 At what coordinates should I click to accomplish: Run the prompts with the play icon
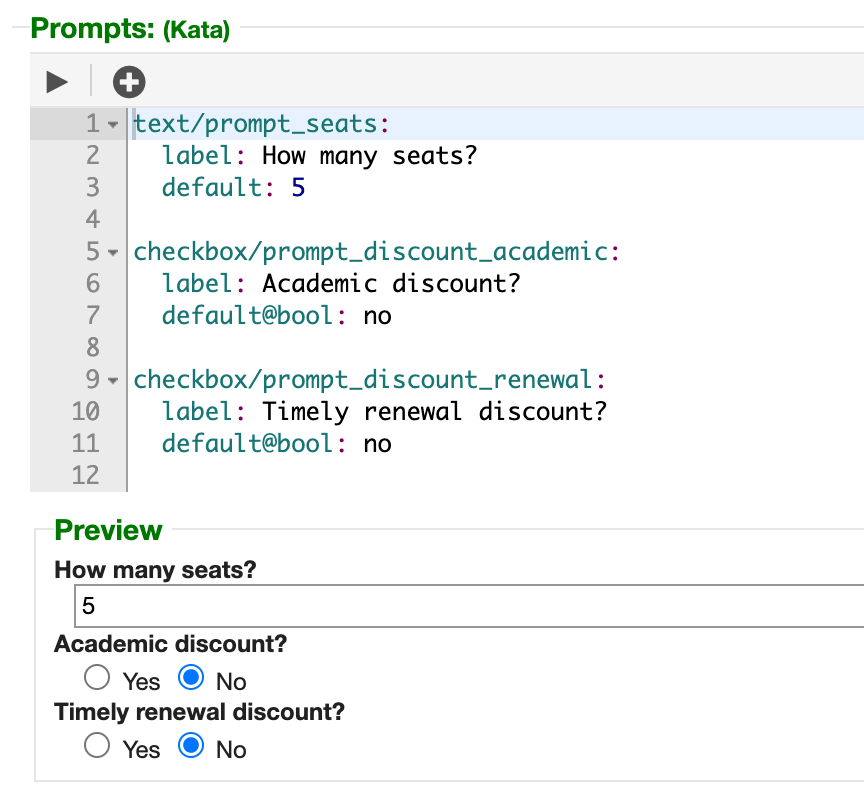point(57,82)
